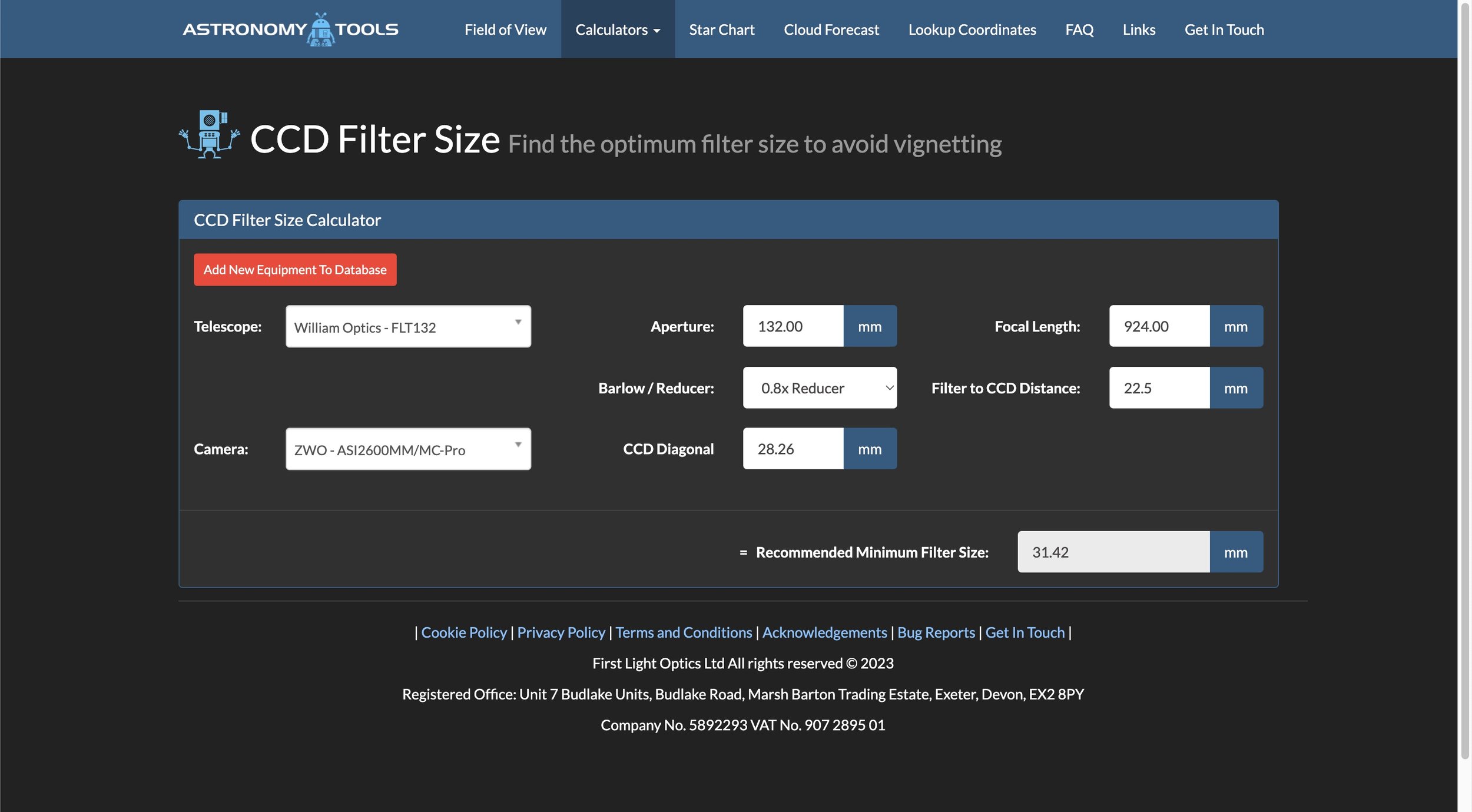
Task: Click the mm unit next to Aperture
Action: coord(870,326)
